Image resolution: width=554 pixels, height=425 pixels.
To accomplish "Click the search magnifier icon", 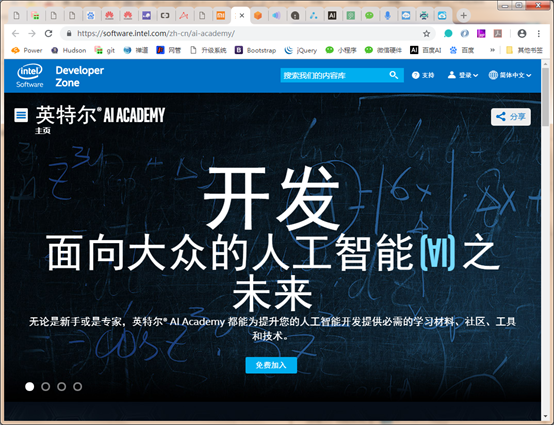I will pos(394,75).
